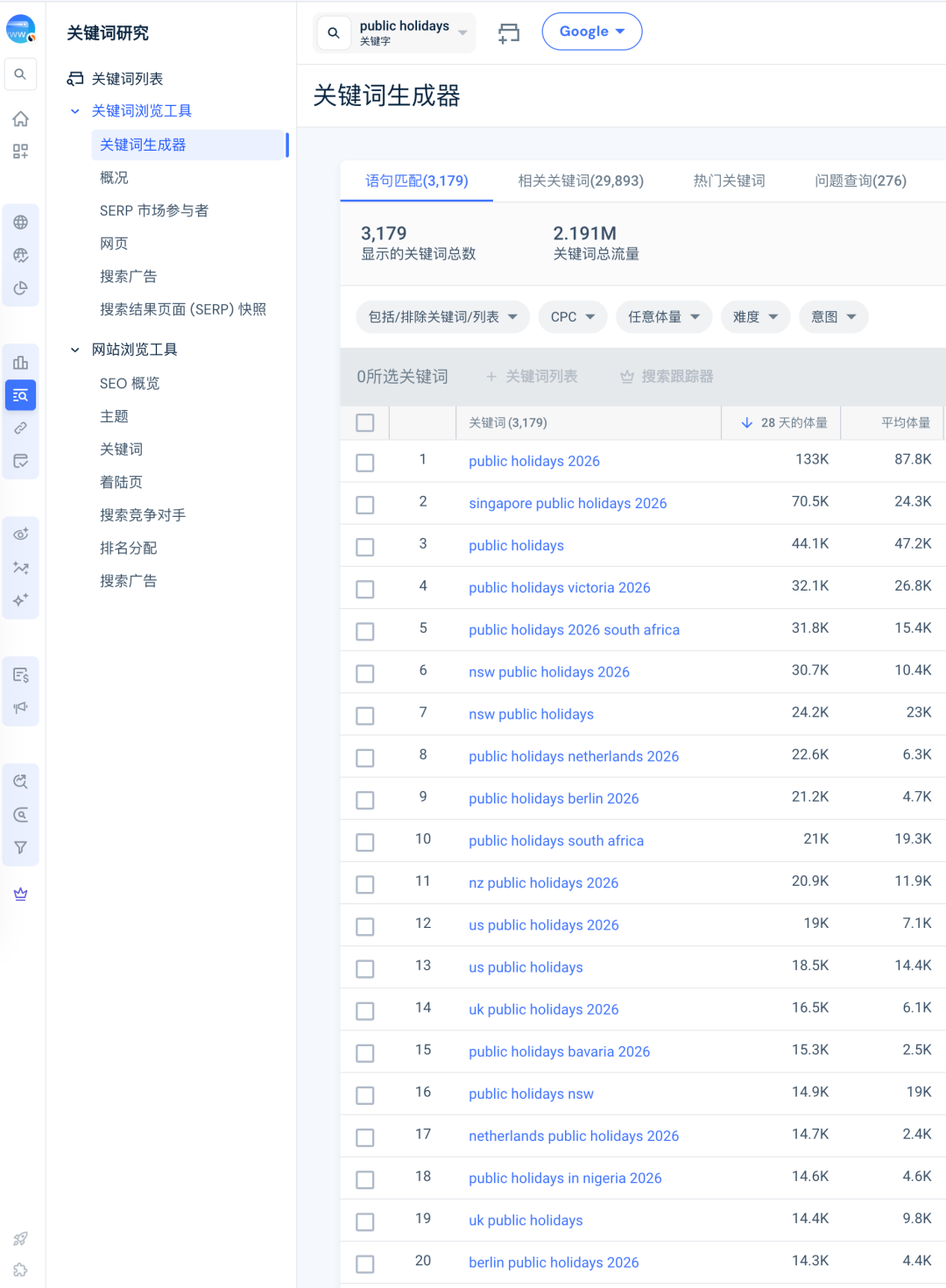
Task: Click the trend line sparkle icon
Action: [x=20, y=568]
